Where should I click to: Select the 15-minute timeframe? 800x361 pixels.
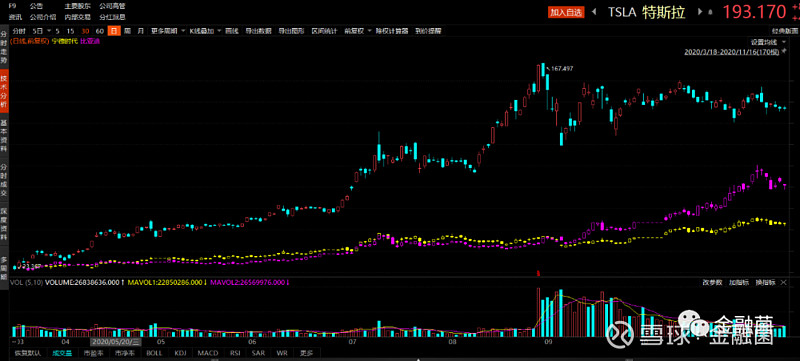pos(70,31)
